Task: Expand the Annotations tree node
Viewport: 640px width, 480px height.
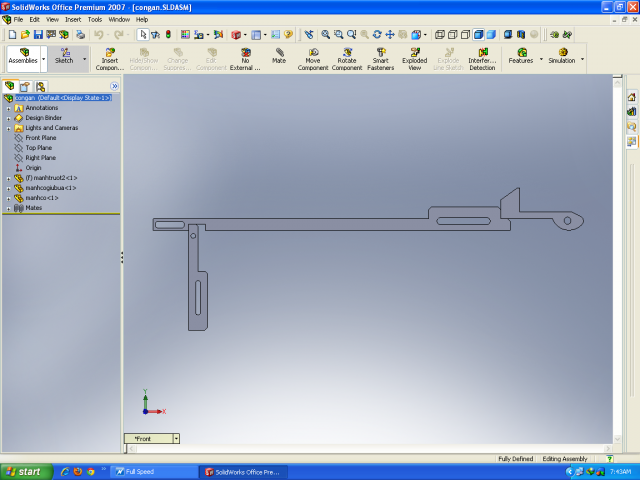Action: click(9, 109)
